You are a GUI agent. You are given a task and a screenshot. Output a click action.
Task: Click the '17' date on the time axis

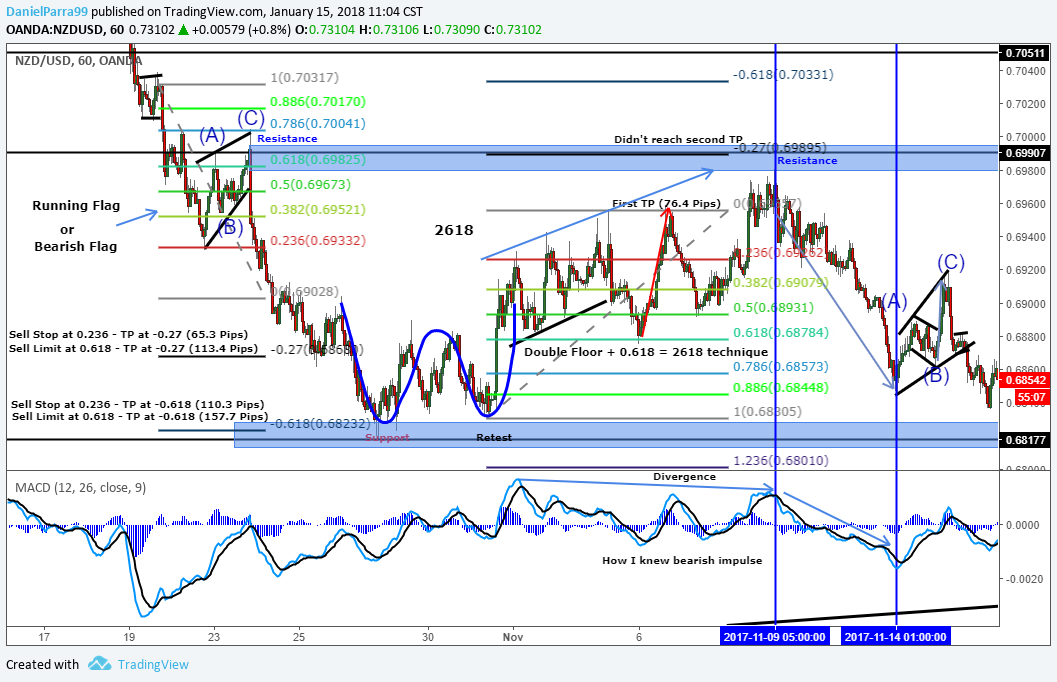click(44, 637)
